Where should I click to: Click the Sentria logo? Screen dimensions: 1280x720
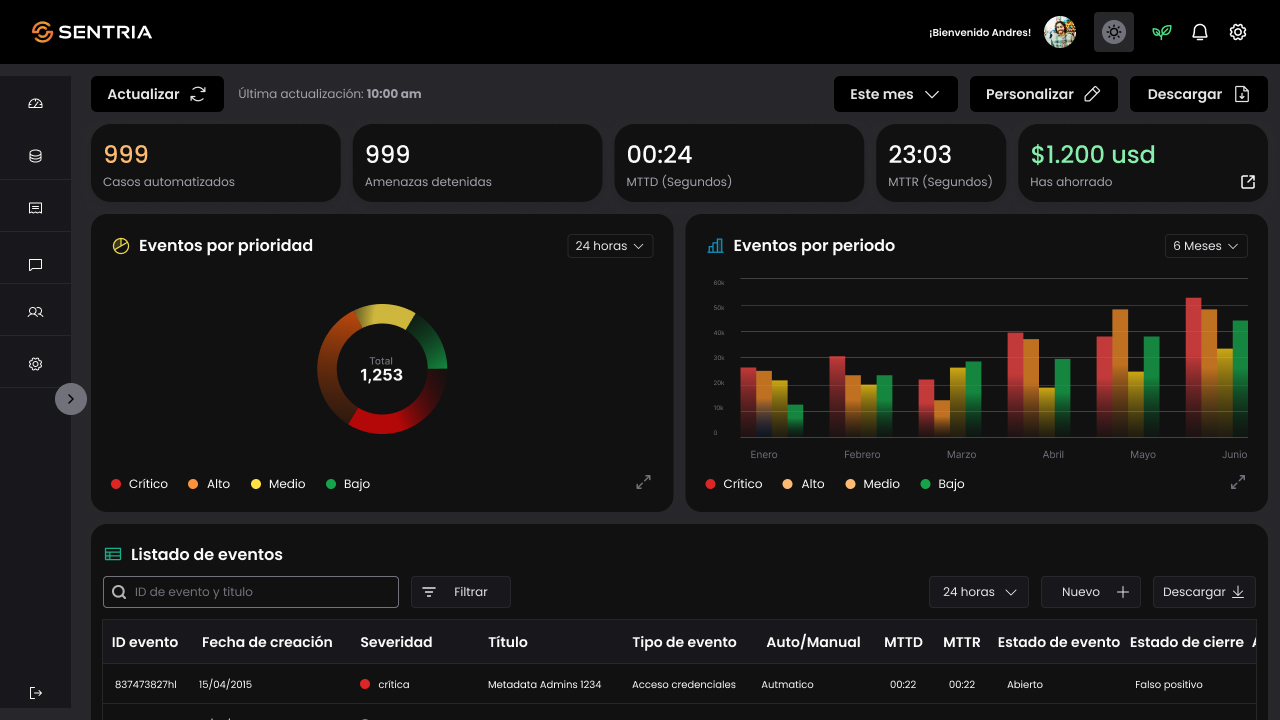[92, 32]
